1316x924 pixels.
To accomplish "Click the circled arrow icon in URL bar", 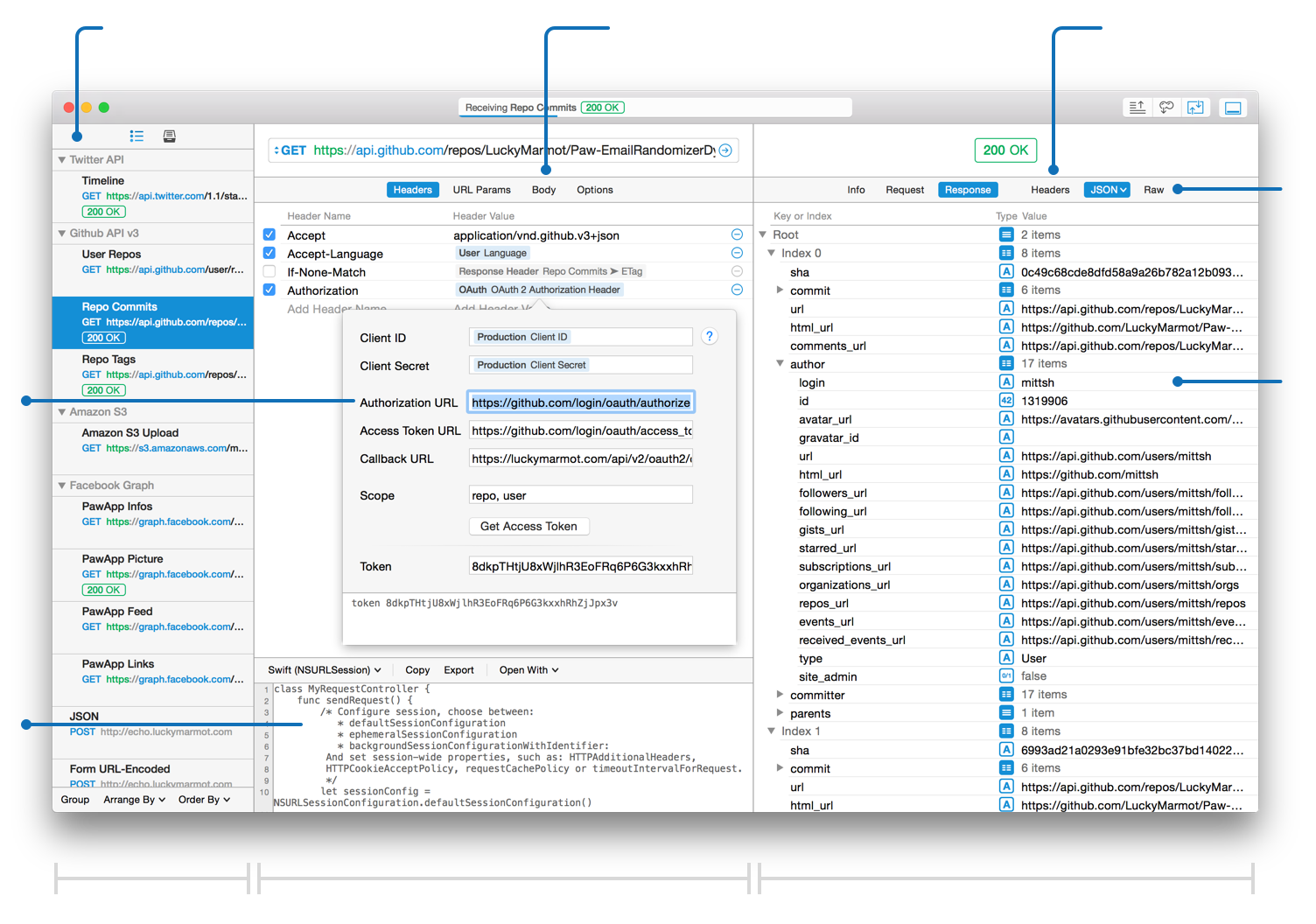I will click(725, 150).
